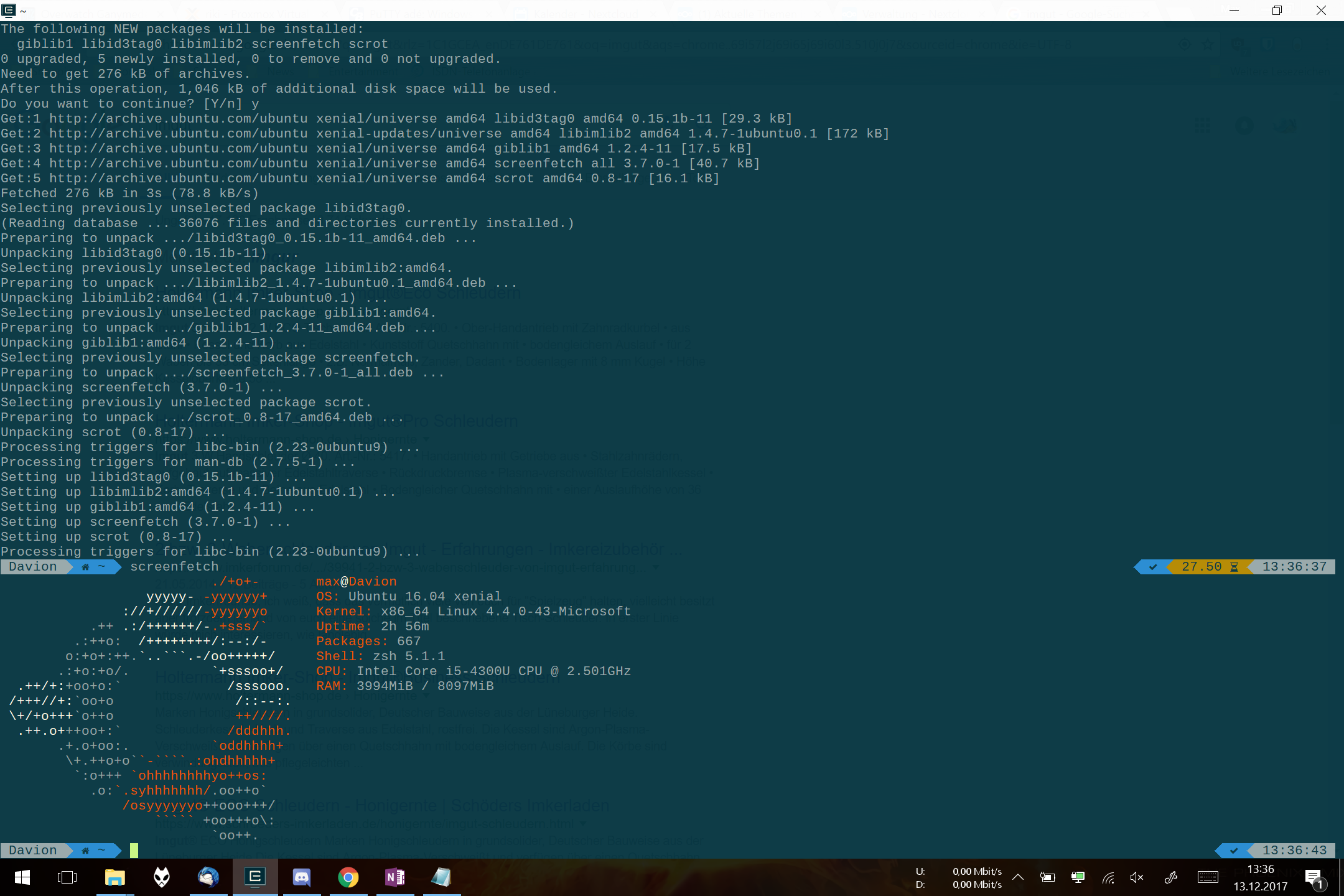Open the Notepad taskbar icon

[x=442, y=877]
